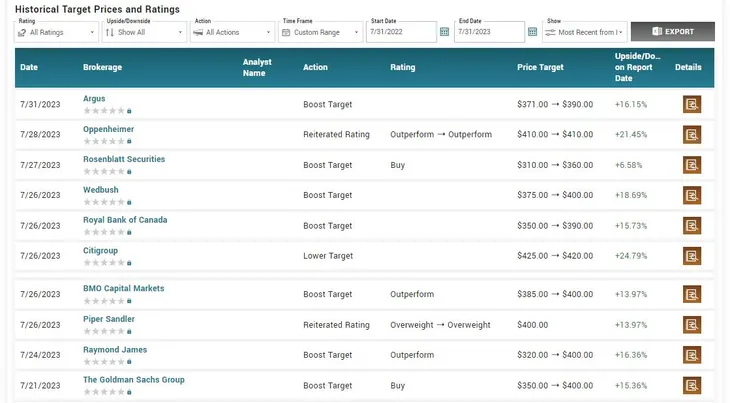
Task: Open details icon for Argus row
Action: pos(692,104)
